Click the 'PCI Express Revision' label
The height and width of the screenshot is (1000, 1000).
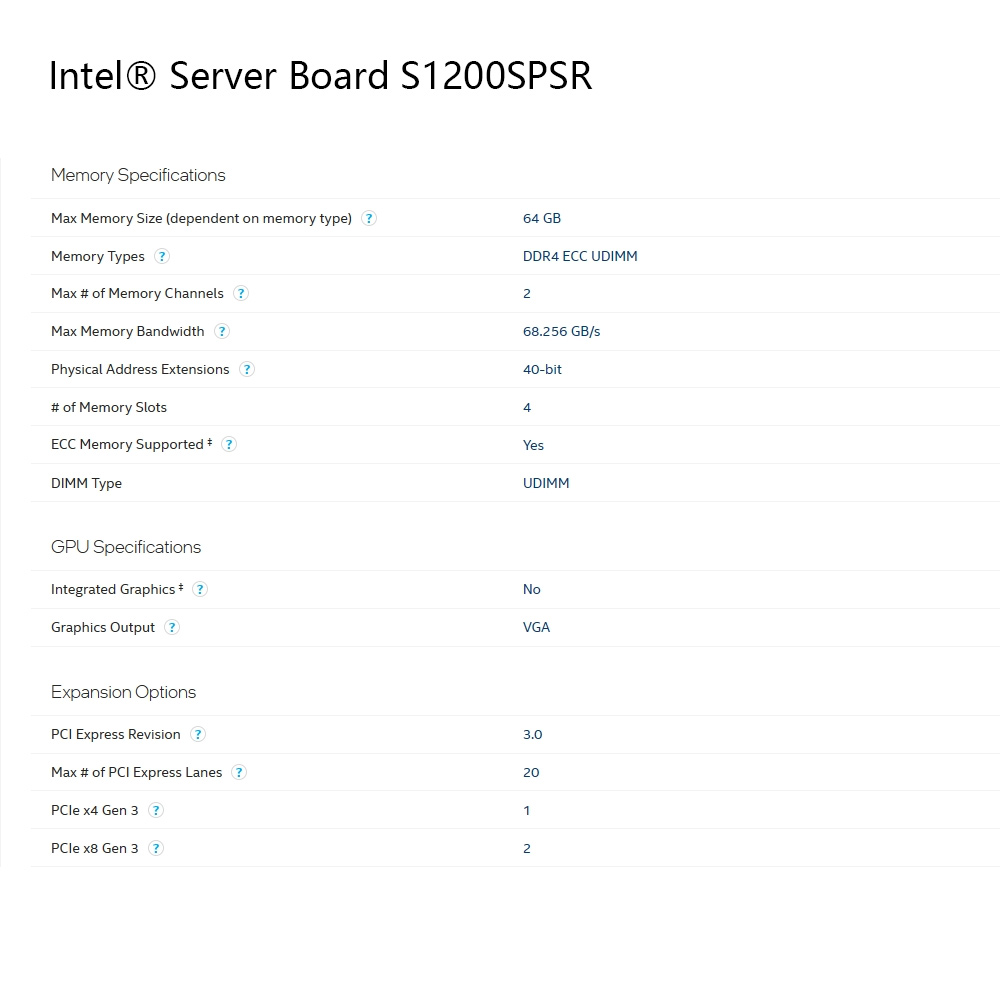pyautogui.click(x=115, y=734)
